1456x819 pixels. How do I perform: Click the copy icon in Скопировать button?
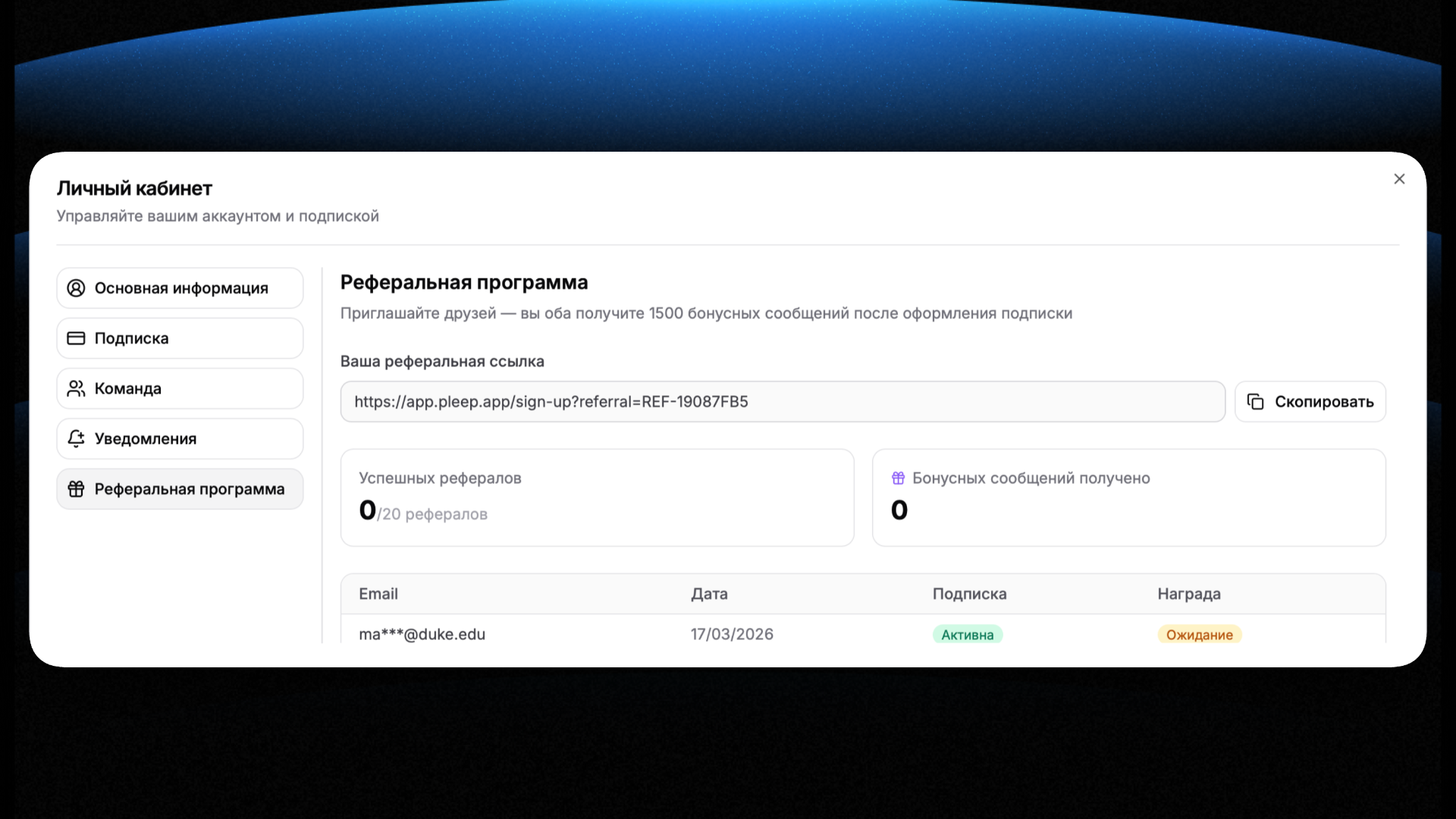point(1255,402)
